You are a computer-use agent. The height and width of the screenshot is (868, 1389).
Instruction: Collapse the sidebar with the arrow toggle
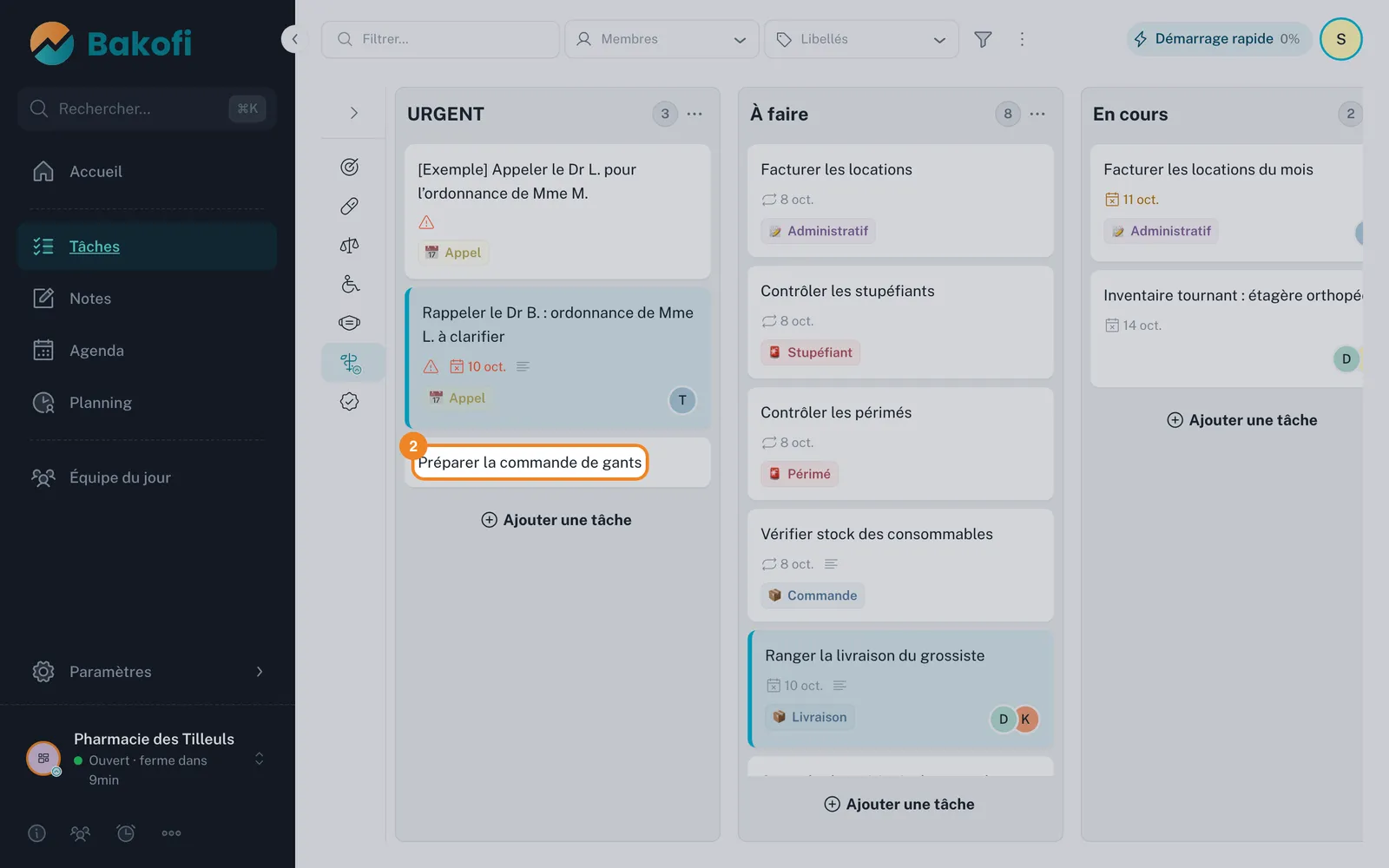coord(294,39)
